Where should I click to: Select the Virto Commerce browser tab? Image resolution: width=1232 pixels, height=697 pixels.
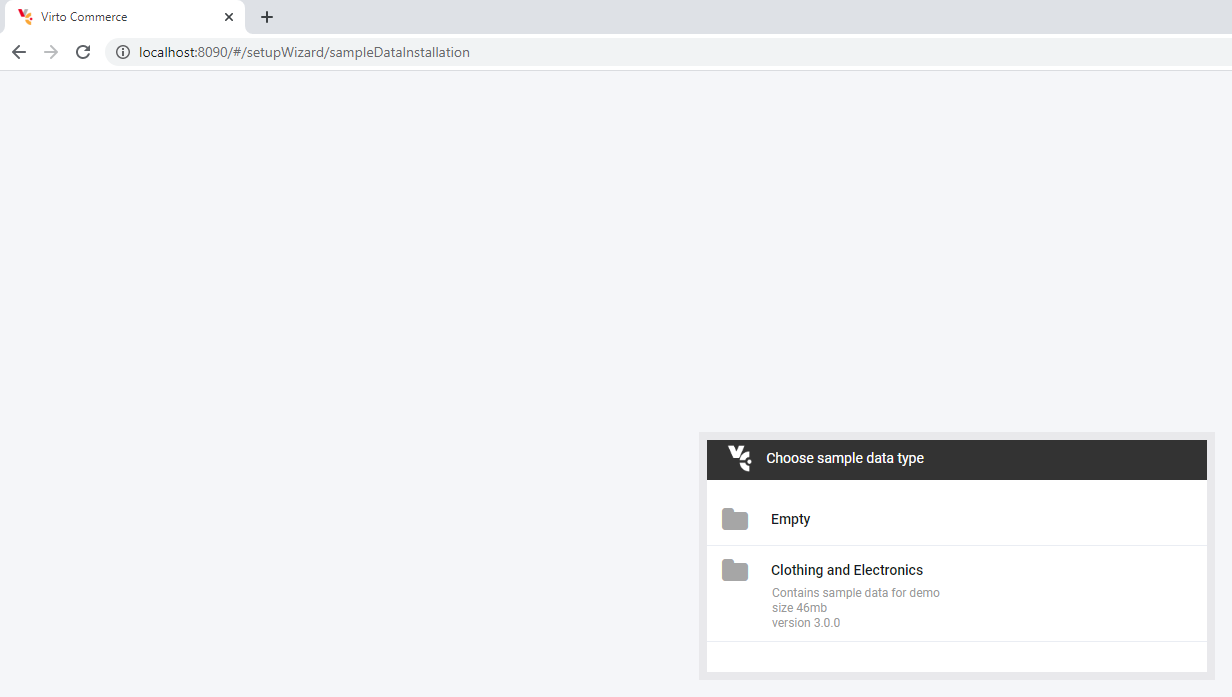click(125, 17)
